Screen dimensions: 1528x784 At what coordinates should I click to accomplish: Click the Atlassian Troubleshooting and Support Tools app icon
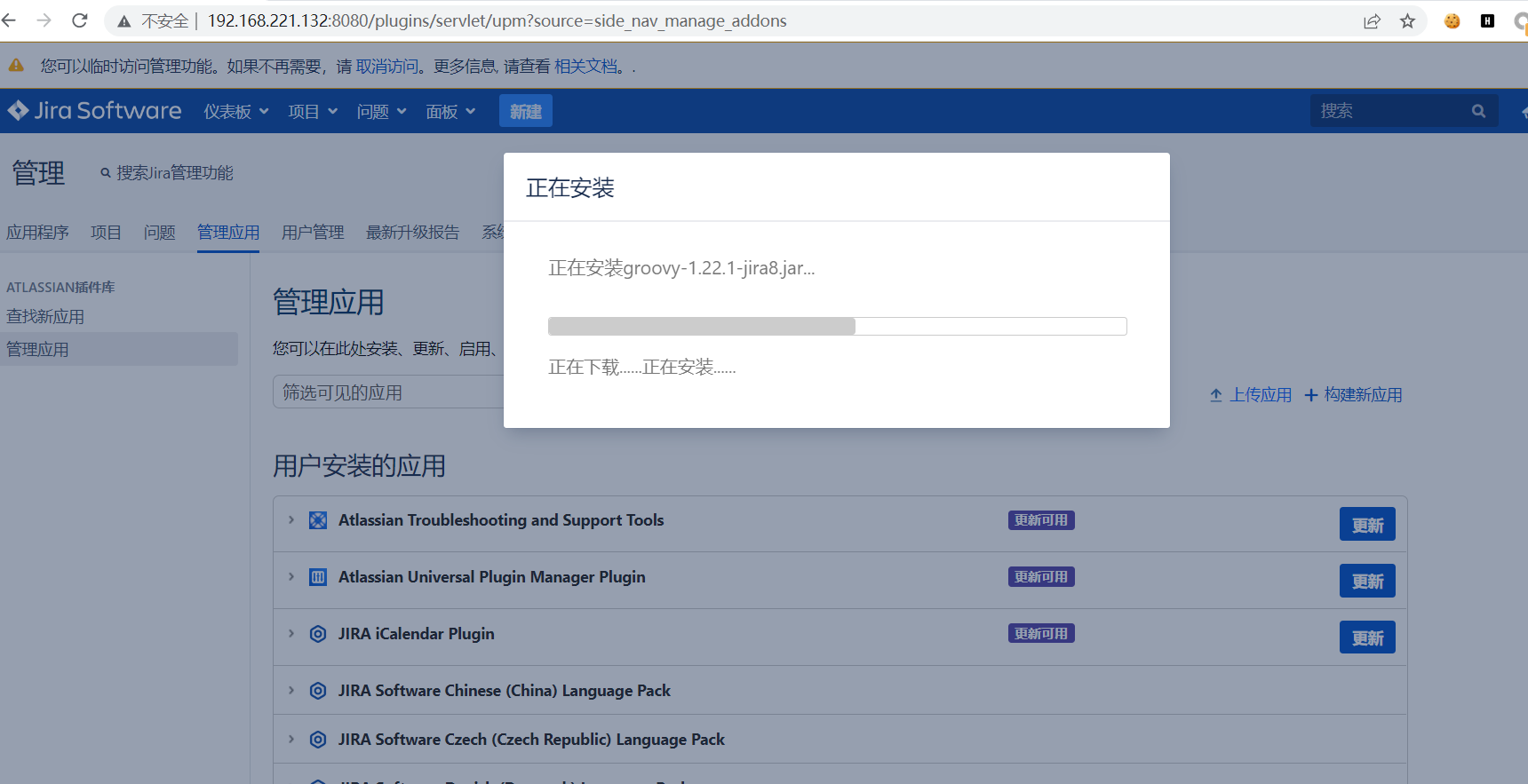point(318,520)
